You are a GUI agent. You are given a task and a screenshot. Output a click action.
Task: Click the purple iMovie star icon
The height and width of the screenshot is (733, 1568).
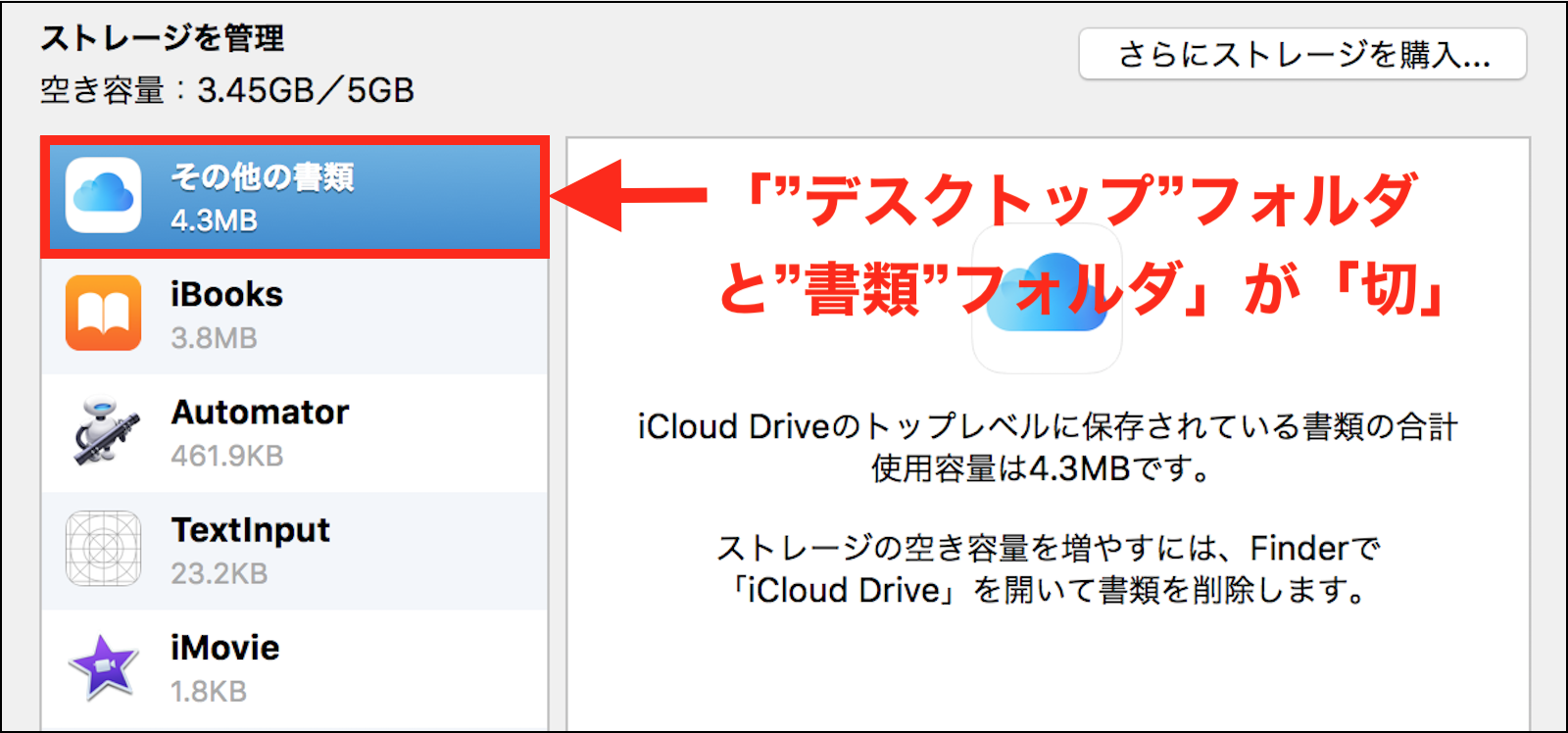click(x=103, y=666)
